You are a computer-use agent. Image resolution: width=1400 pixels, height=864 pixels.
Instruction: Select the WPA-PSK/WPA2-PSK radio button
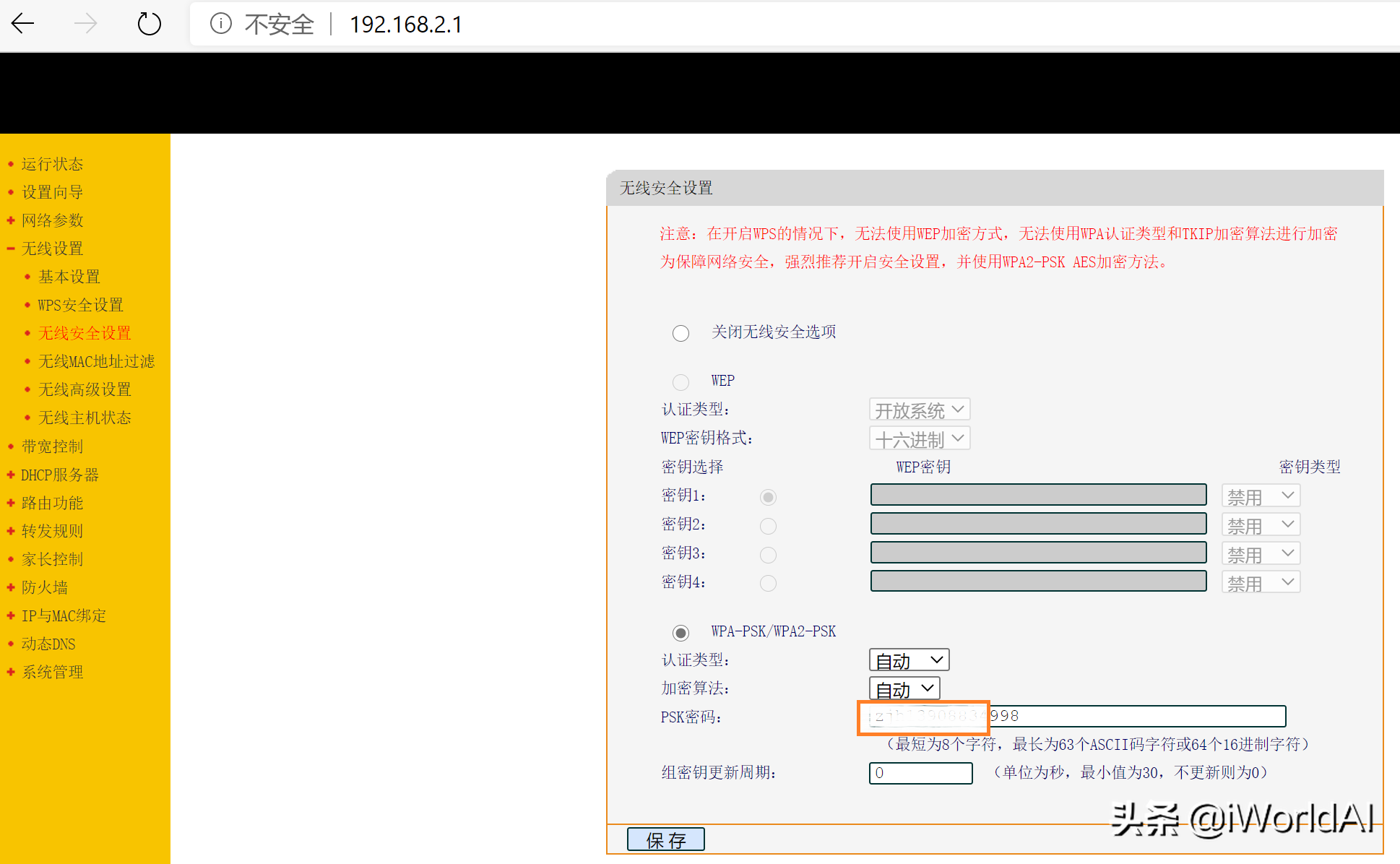[x=680, y=633]
